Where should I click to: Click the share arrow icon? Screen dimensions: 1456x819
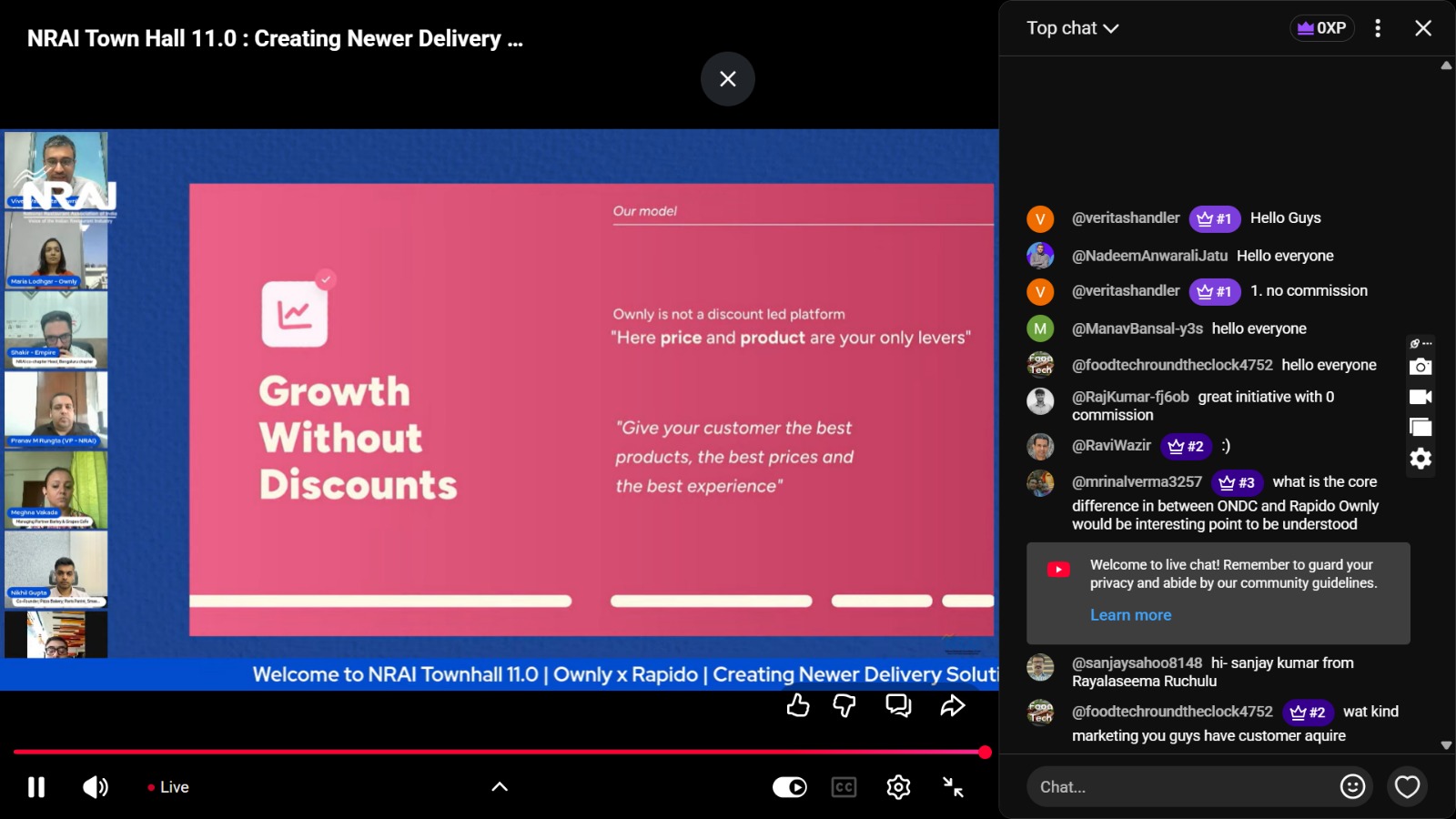pyautogui.click(x=952, y=705)
